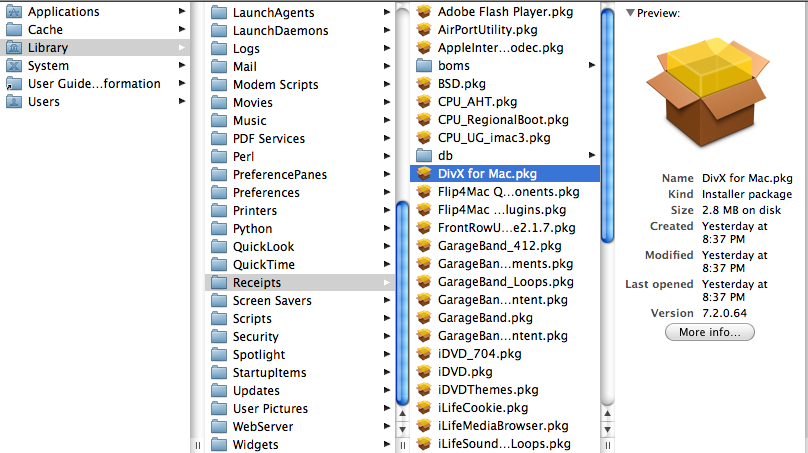Screen dimensions: 808x453
Task: Select the BSD.pkg package icon
Action: click(x=424, y=83)
